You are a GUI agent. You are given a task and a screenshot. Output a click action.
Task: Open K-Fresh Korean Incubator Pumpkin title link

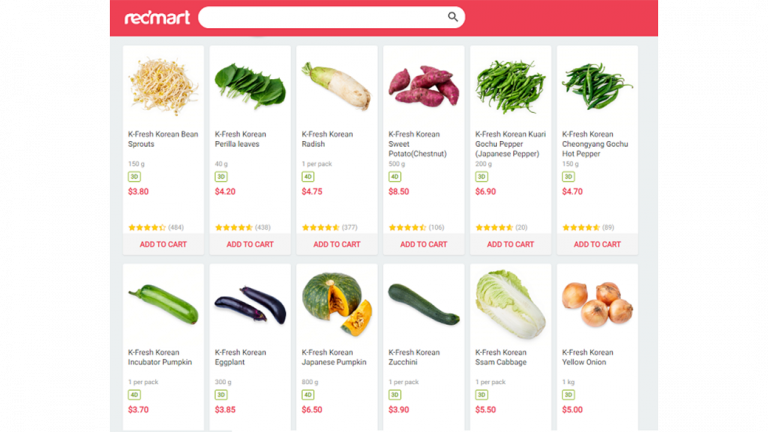pos(162,357)
